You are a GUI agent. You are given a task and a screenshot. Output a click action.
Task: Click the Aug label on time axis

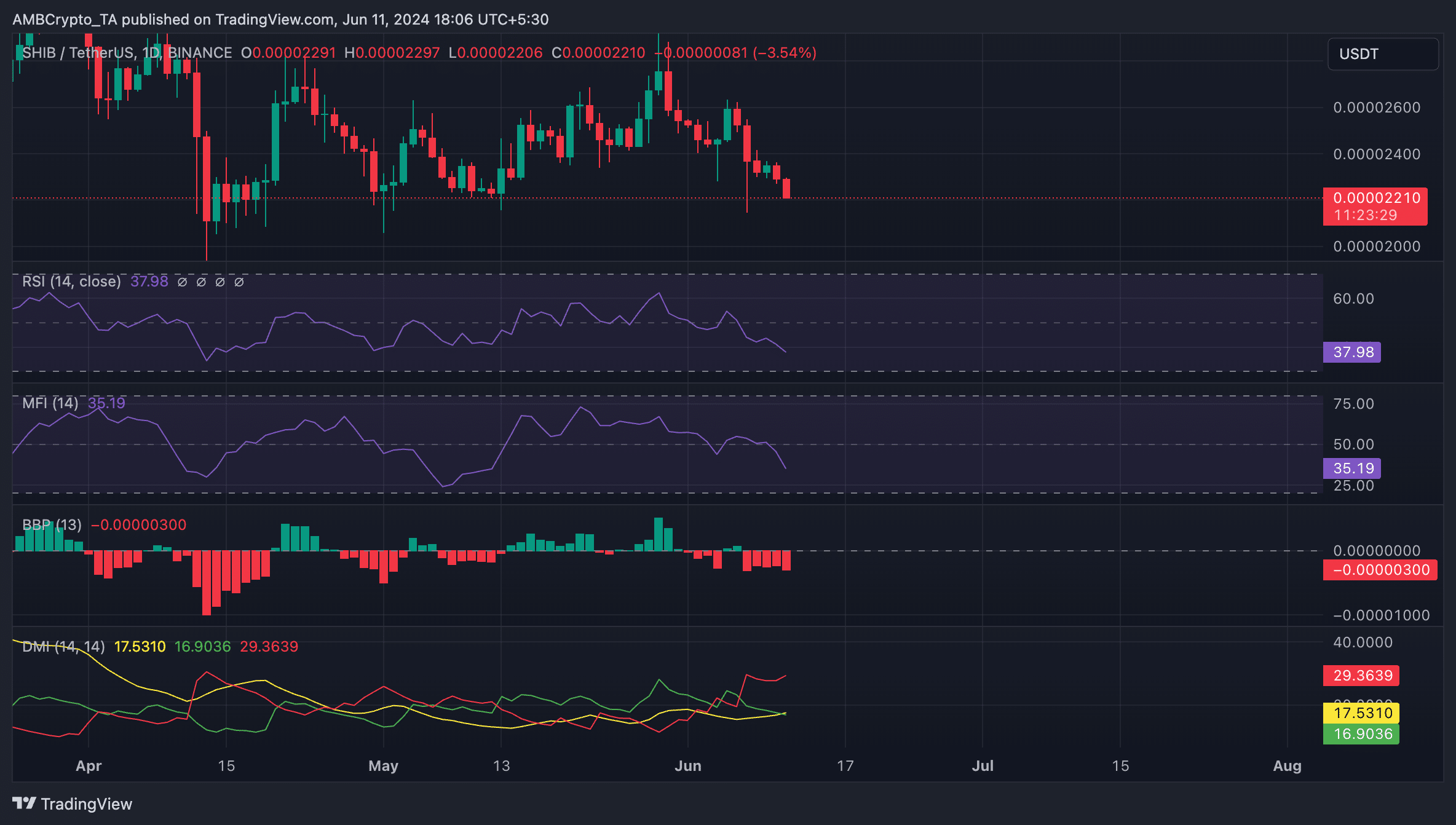pyautogui.click(x=1288, y=766)
